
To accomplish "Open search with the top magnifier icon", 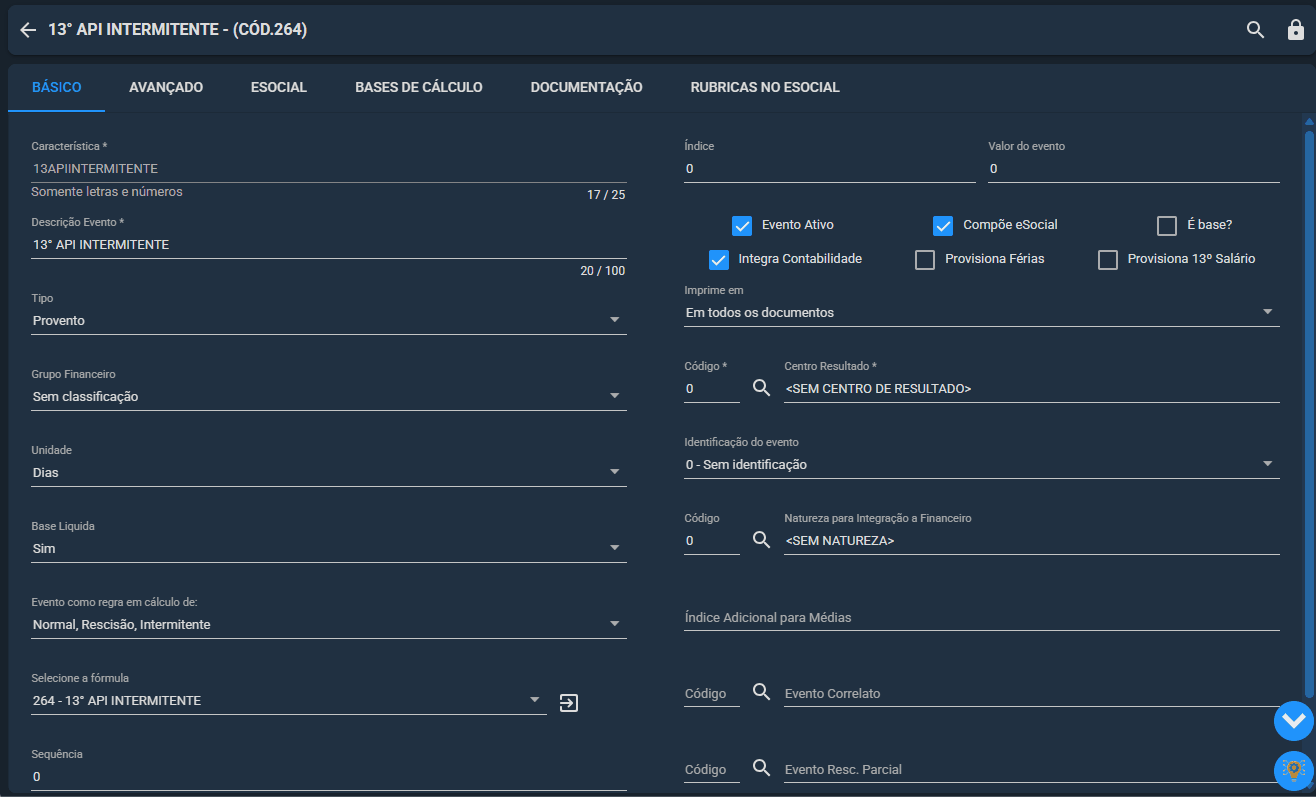I will point(1256,30).
